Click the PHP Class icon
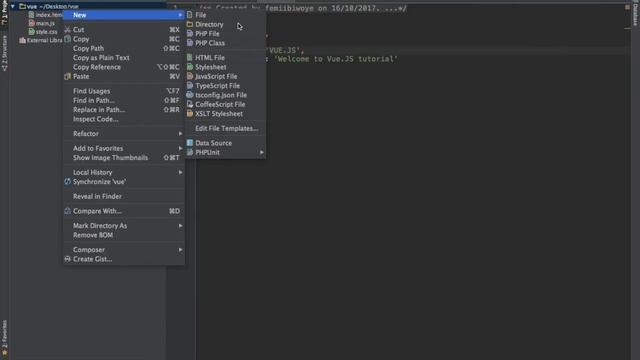Image resolution: width=640 pixels, height=360 pixels. [x=190, y=43]
